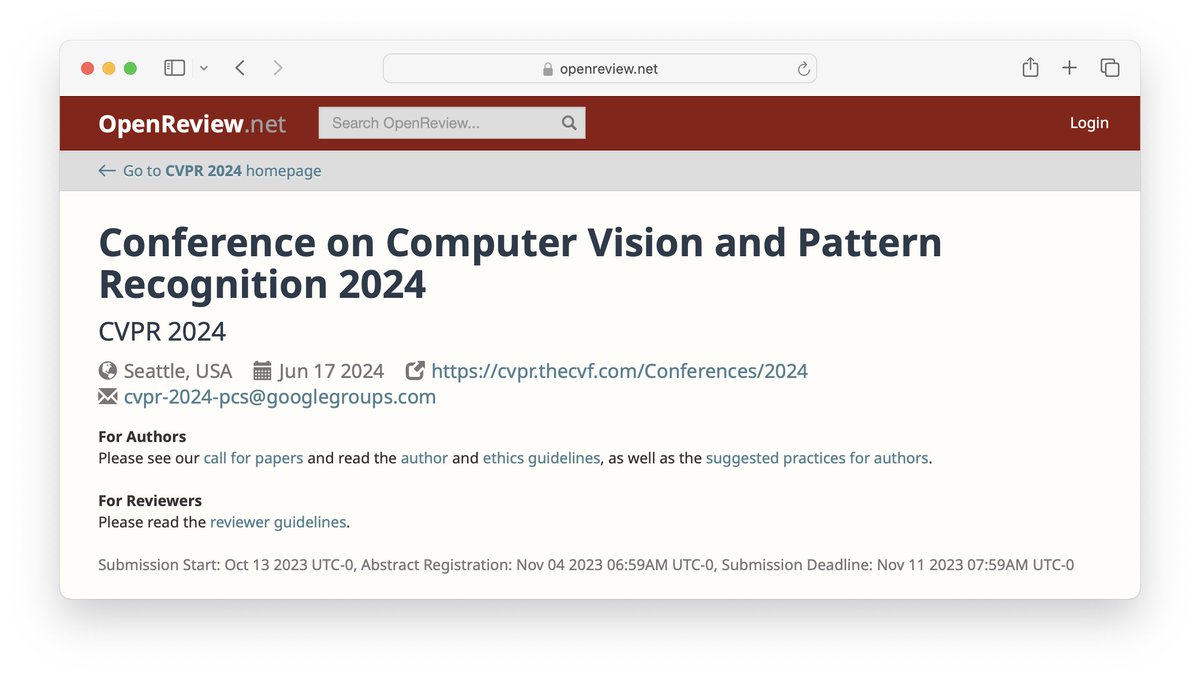Click the Login link
The image size is (1200, 678).
(x=1089, y=123)
